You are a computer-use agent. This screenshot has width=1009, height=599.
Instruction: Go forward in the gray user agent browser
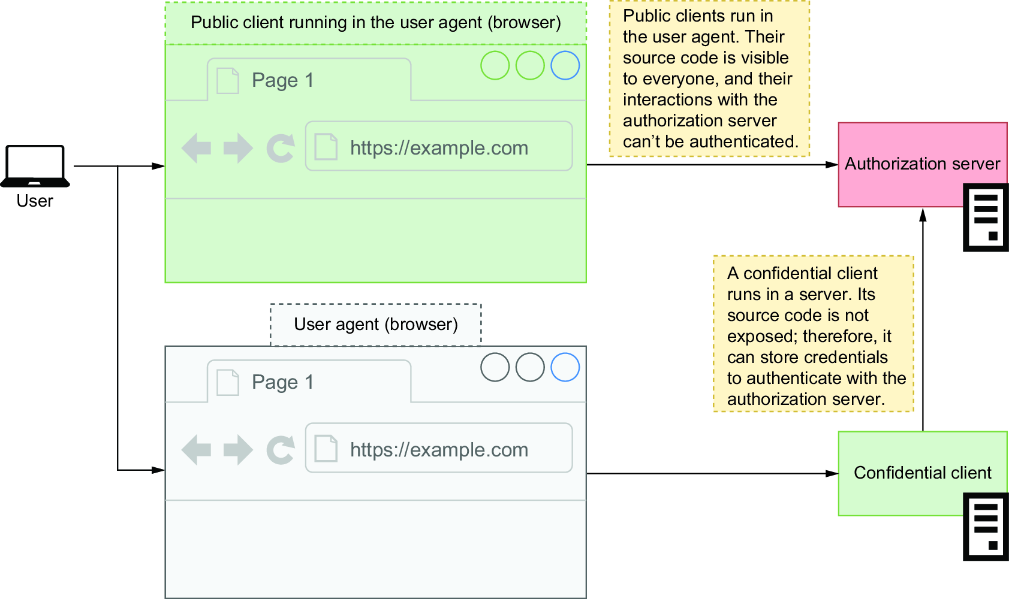tap(238, 450)
